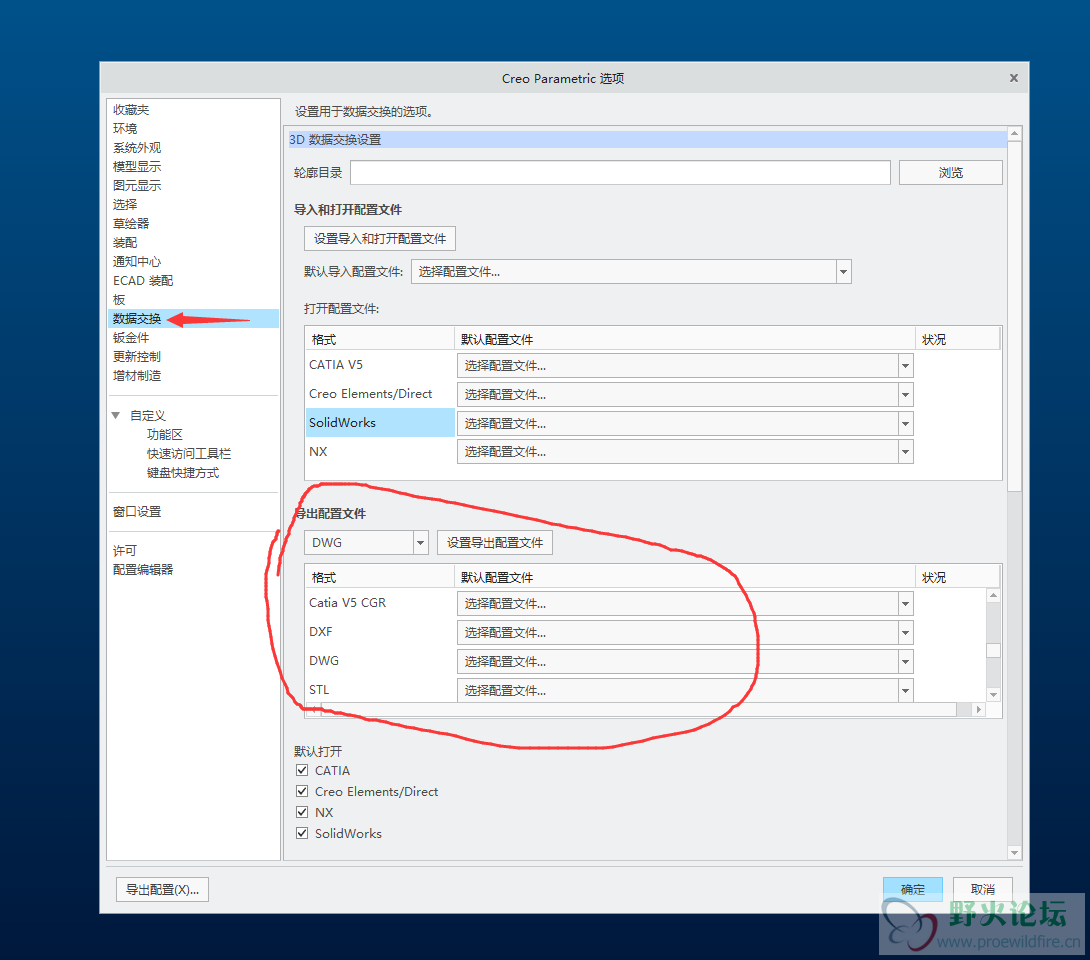The width and height of the screenshot is (1090, 960).
Task: Select 板 category
Action: [x=119, y=300]
